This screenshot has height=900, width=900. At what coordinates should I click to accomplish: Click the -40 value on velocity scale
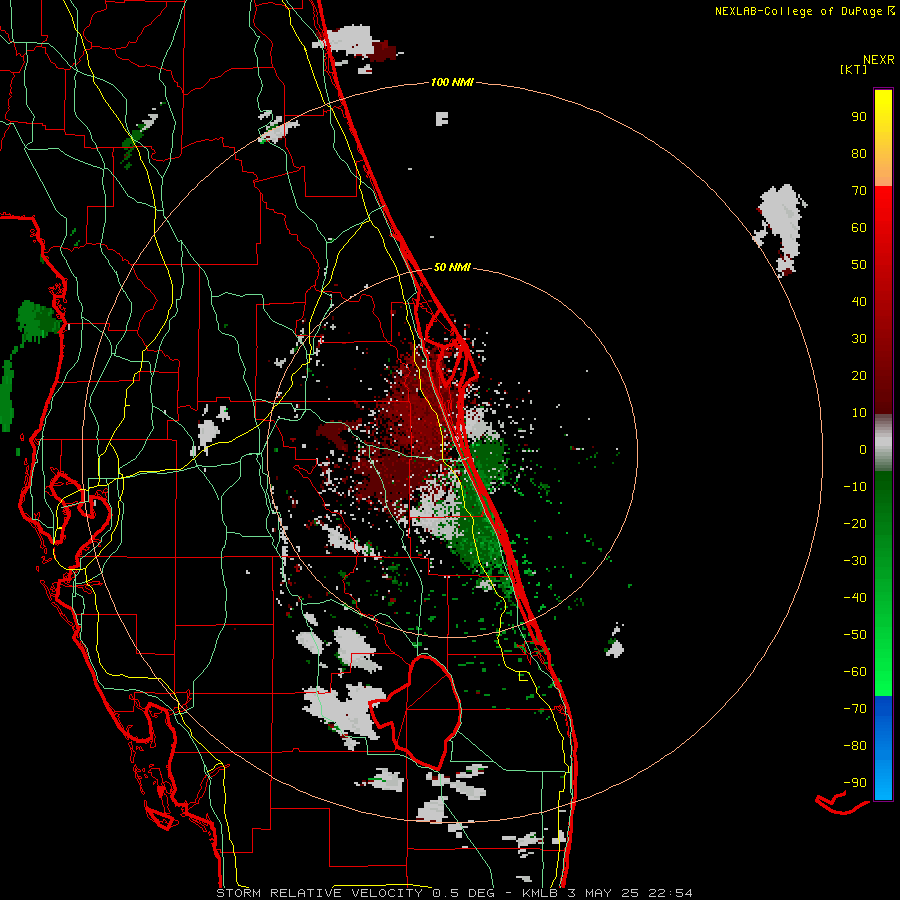(x=855, y=598)
